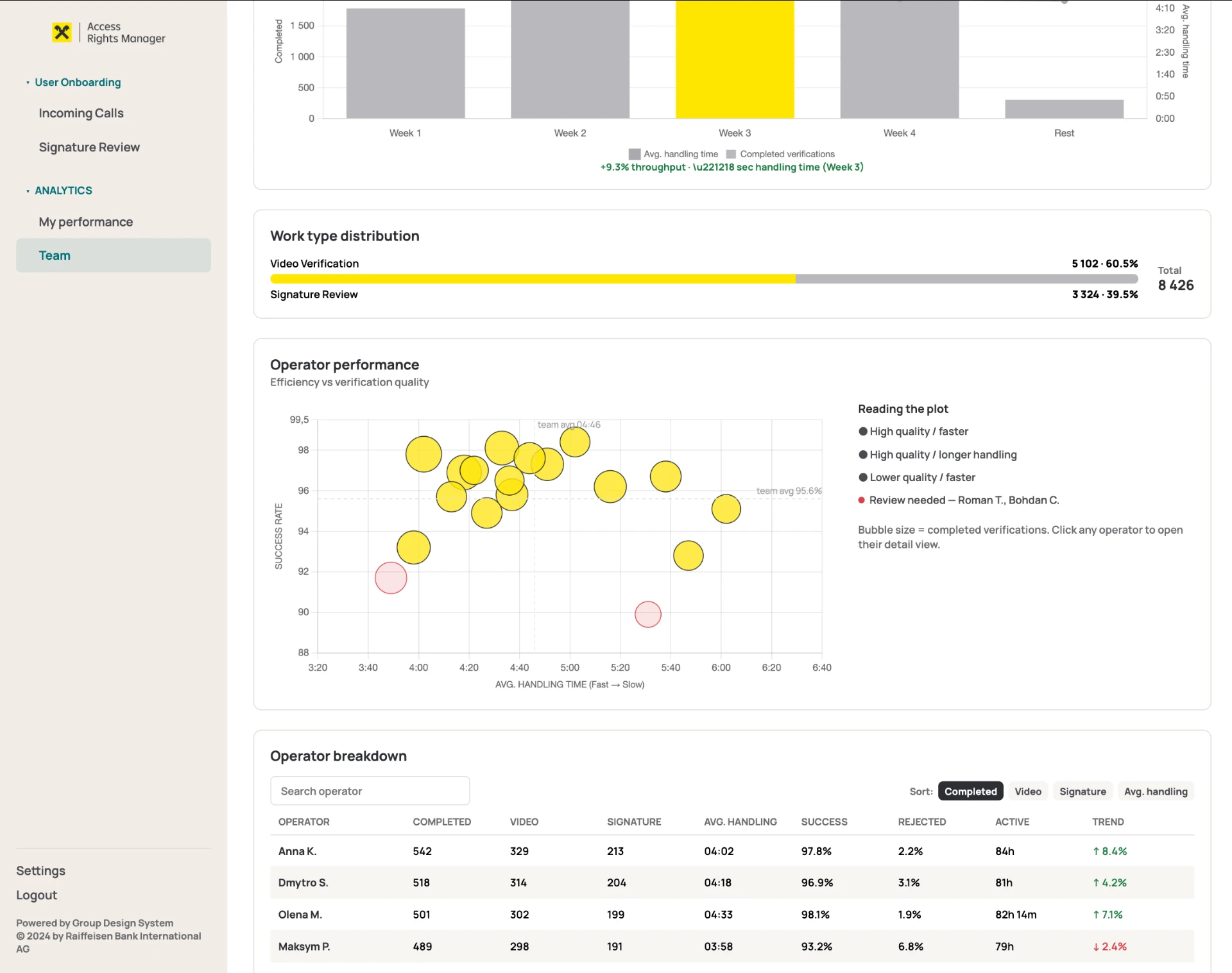
Task: Focus the Search operator field
Action: 370,791
